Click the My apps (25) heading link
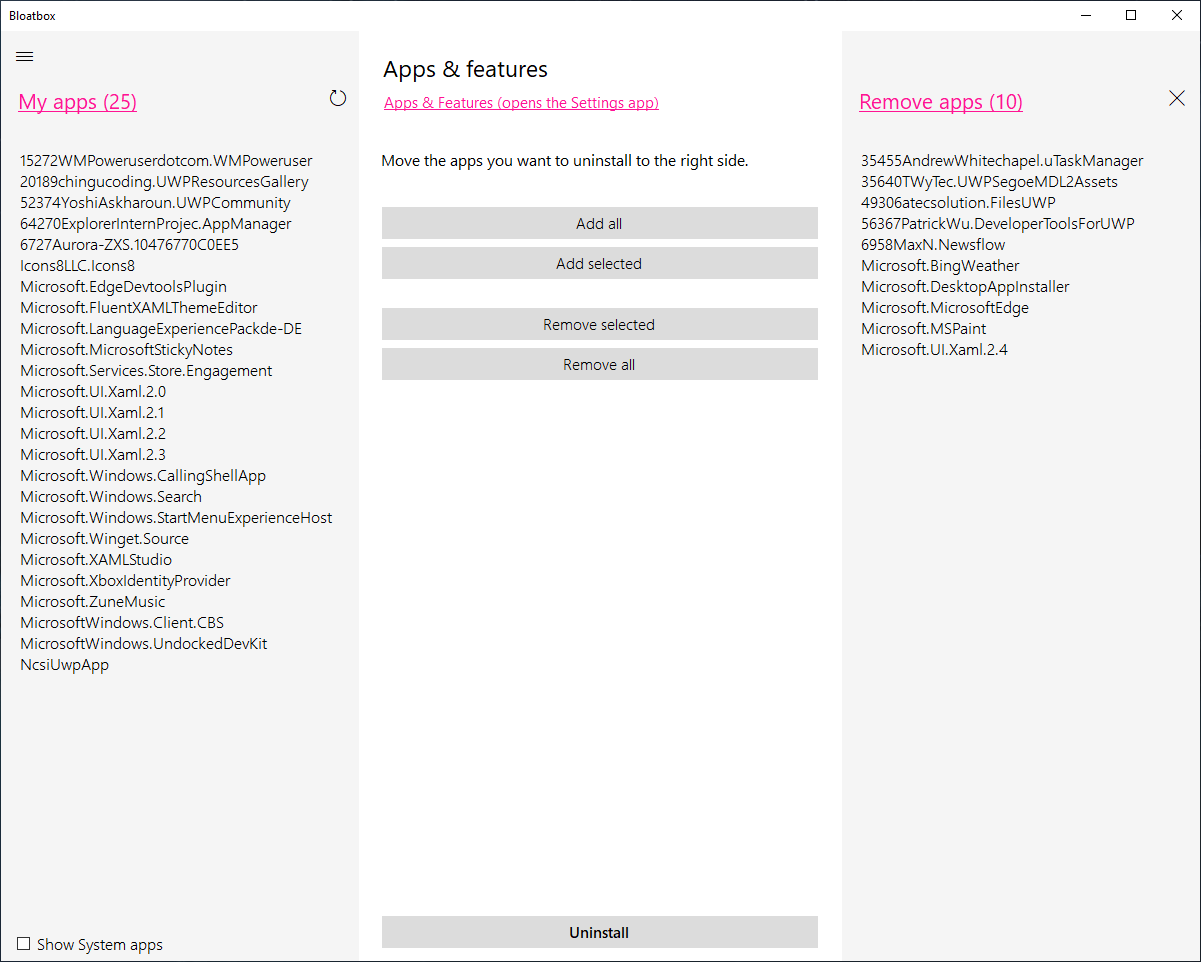This screenshot has width=1201, height=962. point(77,102)
